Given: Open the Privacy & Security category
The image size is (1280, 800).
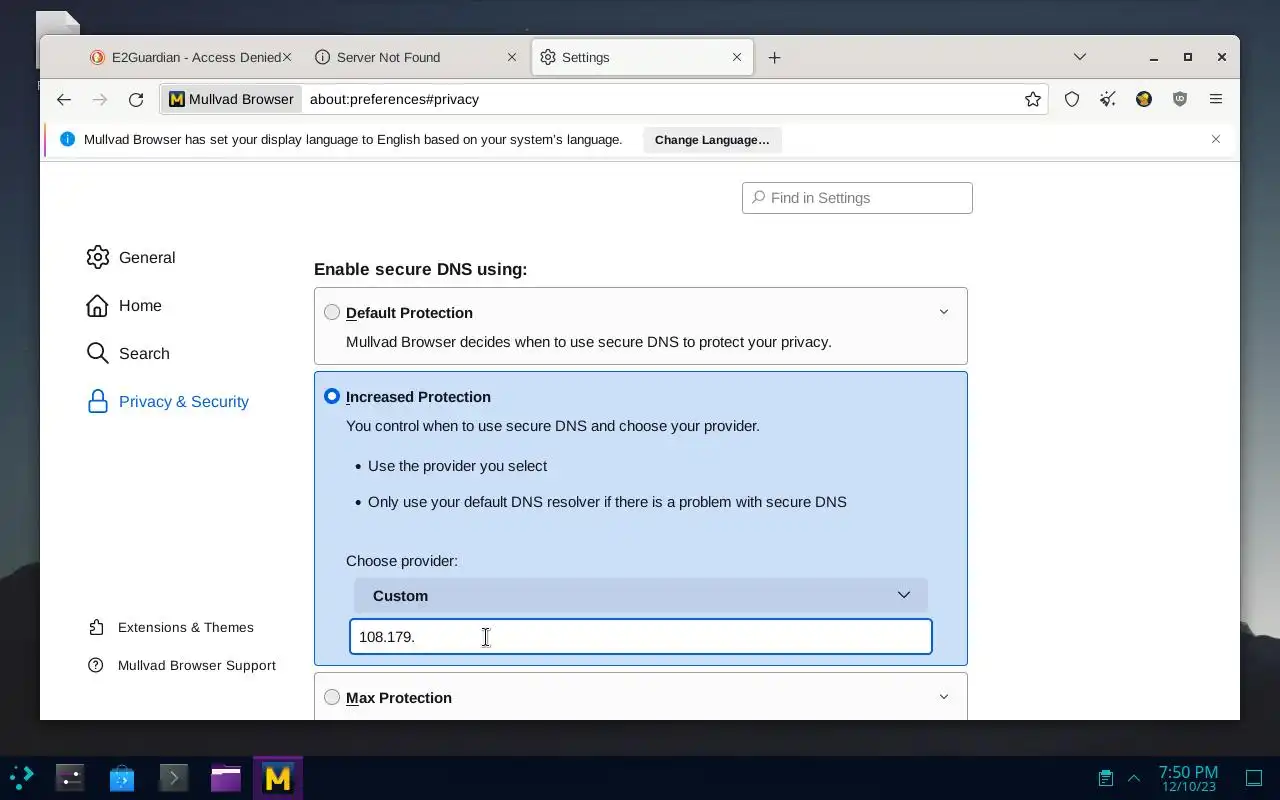Looking at the screenshot, I should (167, 401).
